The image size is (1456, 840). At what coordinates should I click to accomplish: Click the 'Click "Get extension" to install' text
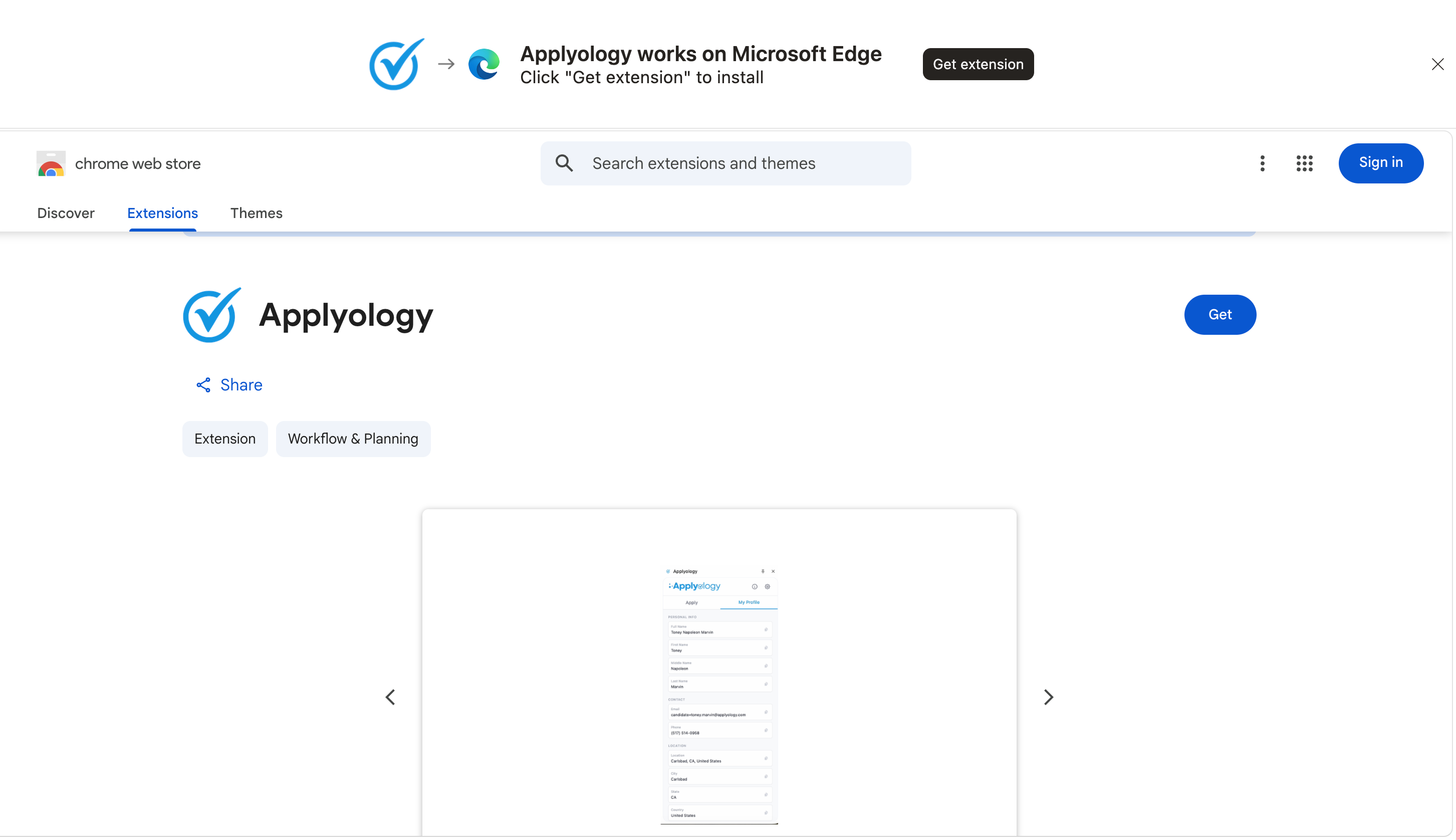642,77
